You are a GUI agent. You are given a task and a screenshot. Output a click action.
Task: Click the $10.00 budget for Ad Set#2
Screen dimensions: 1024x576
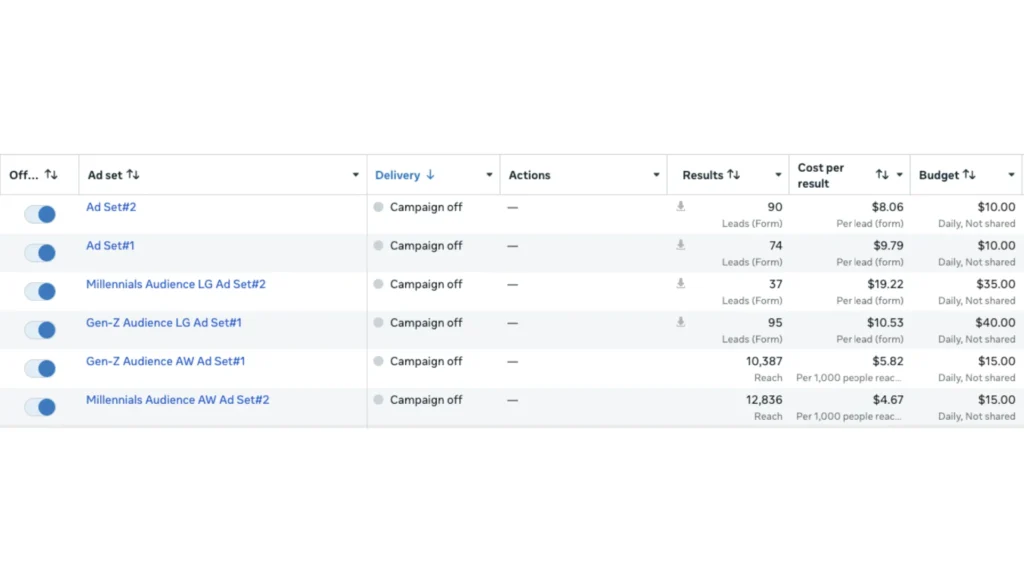pos(997,207)
